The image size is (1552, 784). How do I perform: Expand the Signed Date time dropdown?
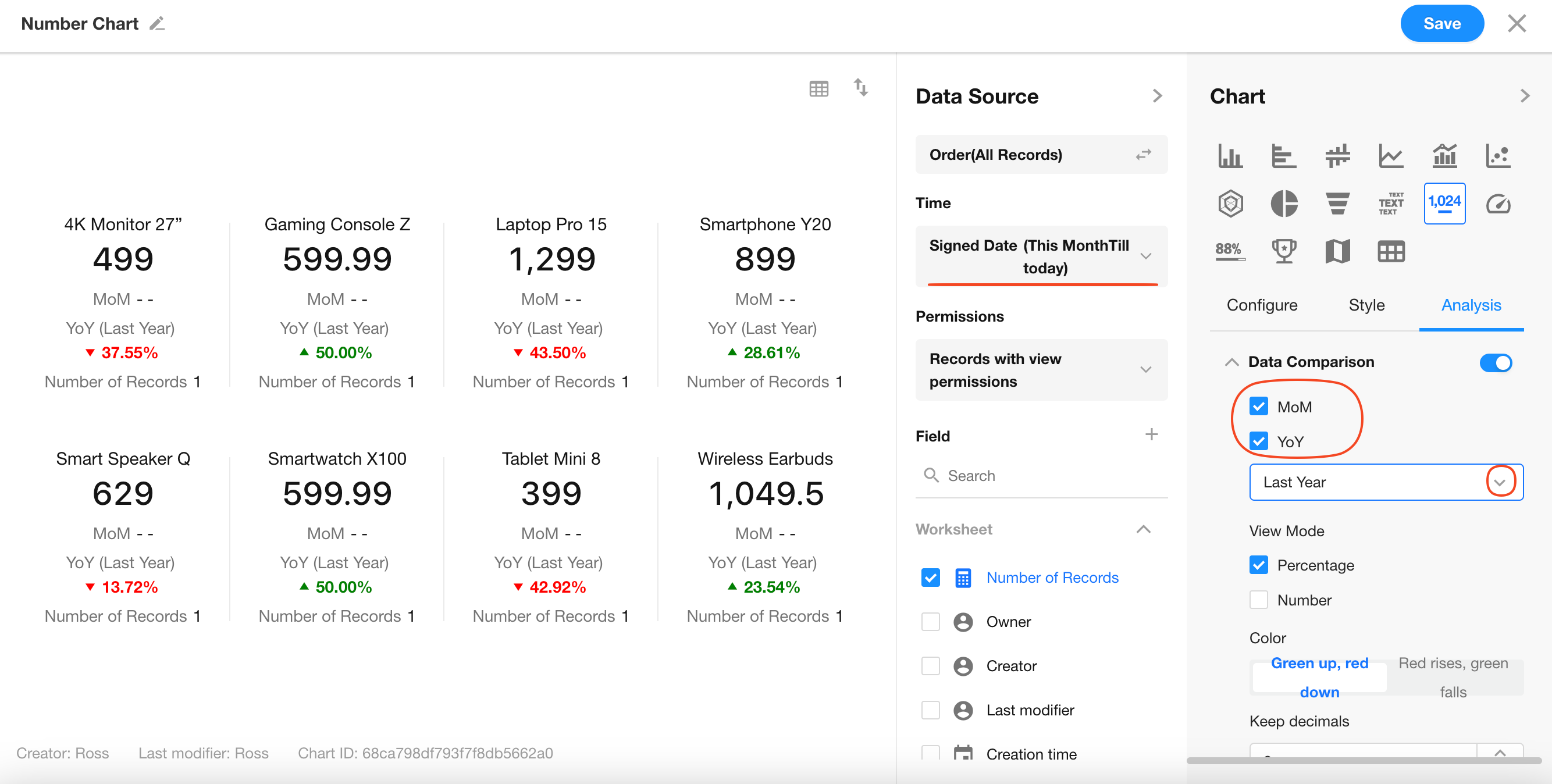tap(1145, 256)
